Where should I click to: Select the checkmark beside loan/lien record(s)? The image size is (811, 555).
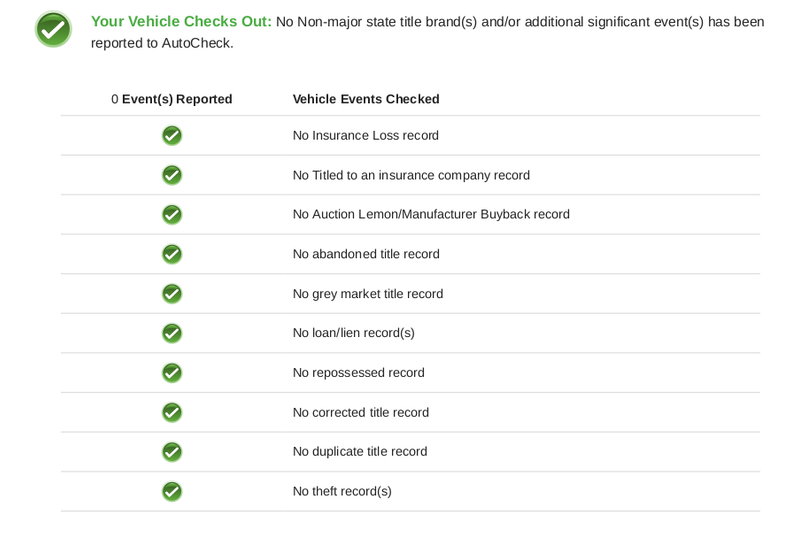click(172, 333)
